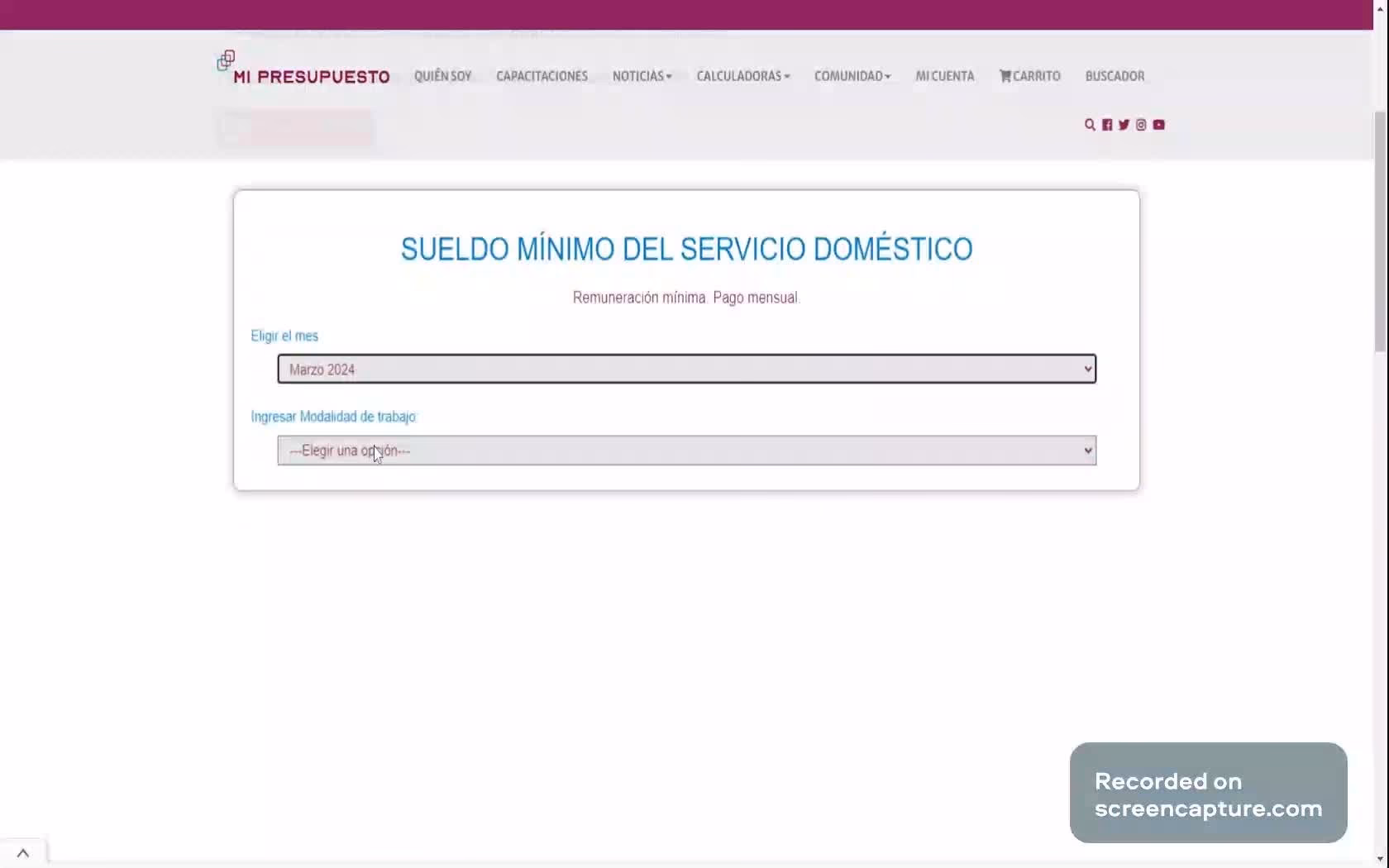Open the Facebook social icon
The image size is (1389, 868).
point(1107,125)
